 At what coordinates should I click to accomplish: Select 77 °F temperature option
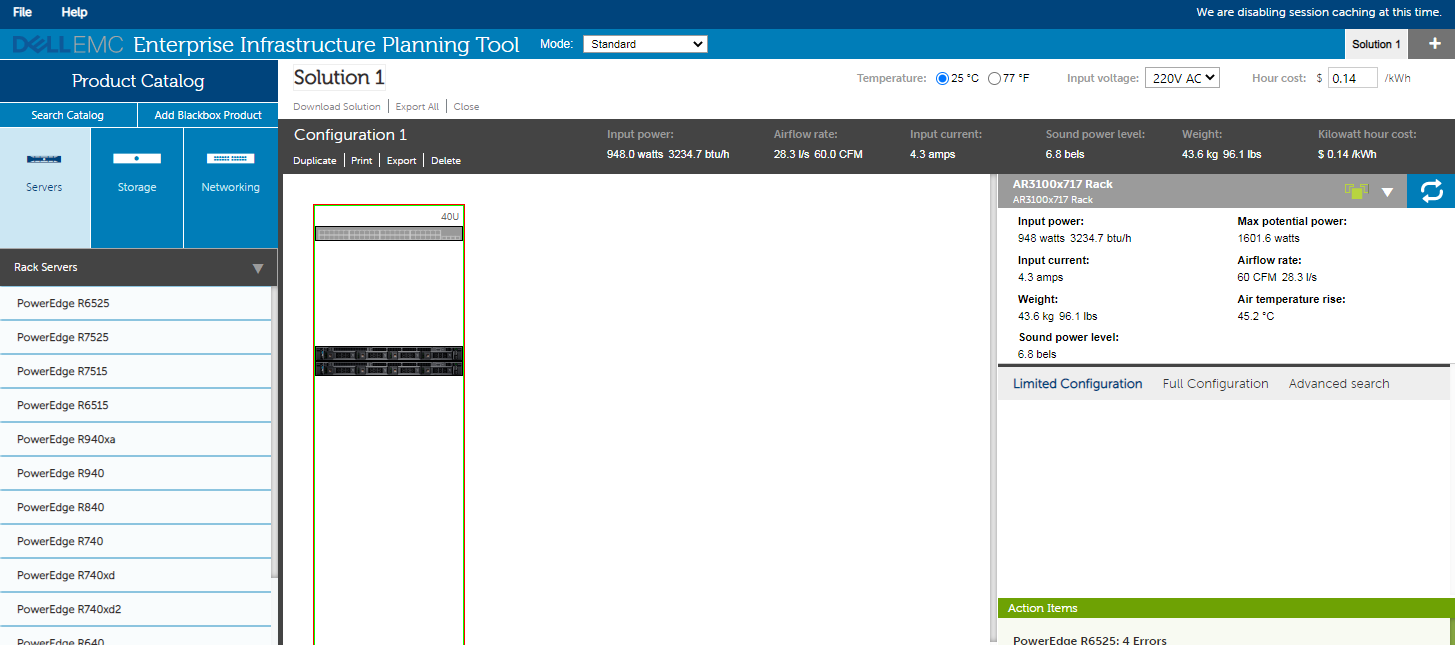click(994, 78)
